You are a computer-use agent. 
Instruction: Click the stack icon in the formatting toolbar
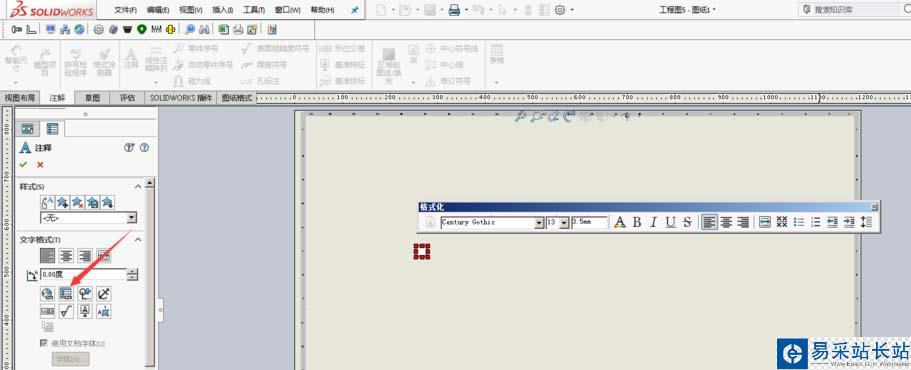(782, 222)
